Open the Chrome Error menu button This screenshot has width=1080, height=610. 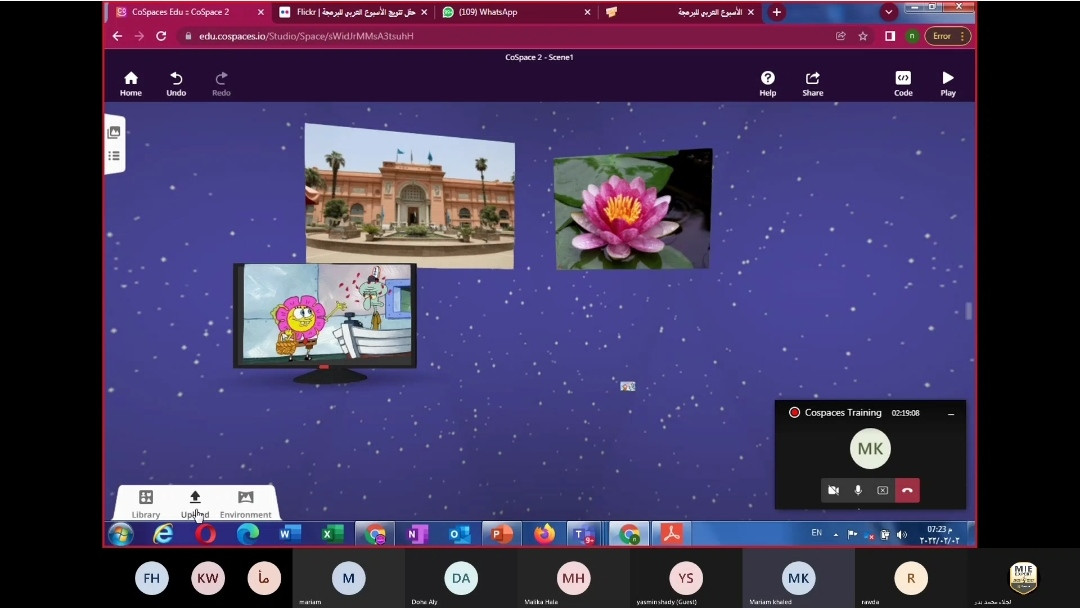(948, 36)
